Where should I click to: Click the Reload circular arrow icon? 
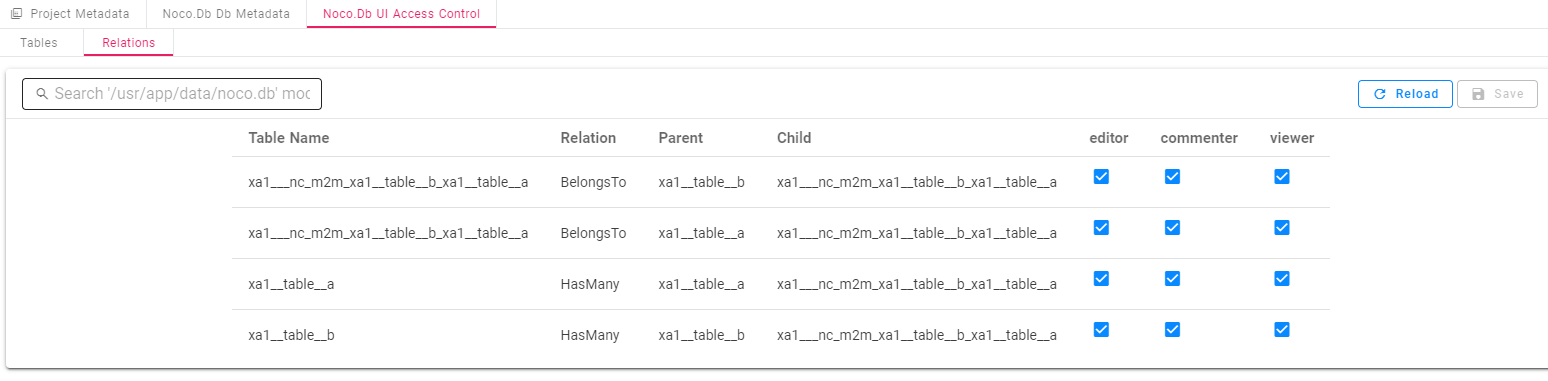click(x=1380, y=94)
